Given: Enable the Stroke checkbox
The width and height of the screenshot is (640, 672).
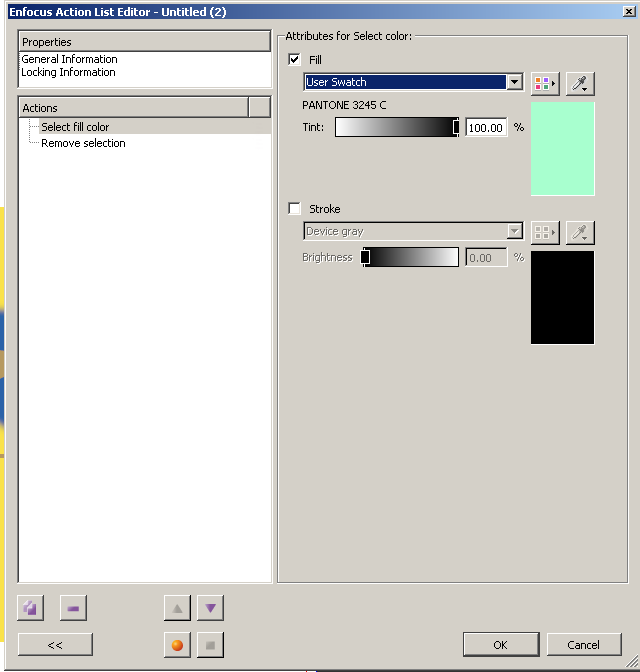Looking at the screenshot, I should point(294,208).
